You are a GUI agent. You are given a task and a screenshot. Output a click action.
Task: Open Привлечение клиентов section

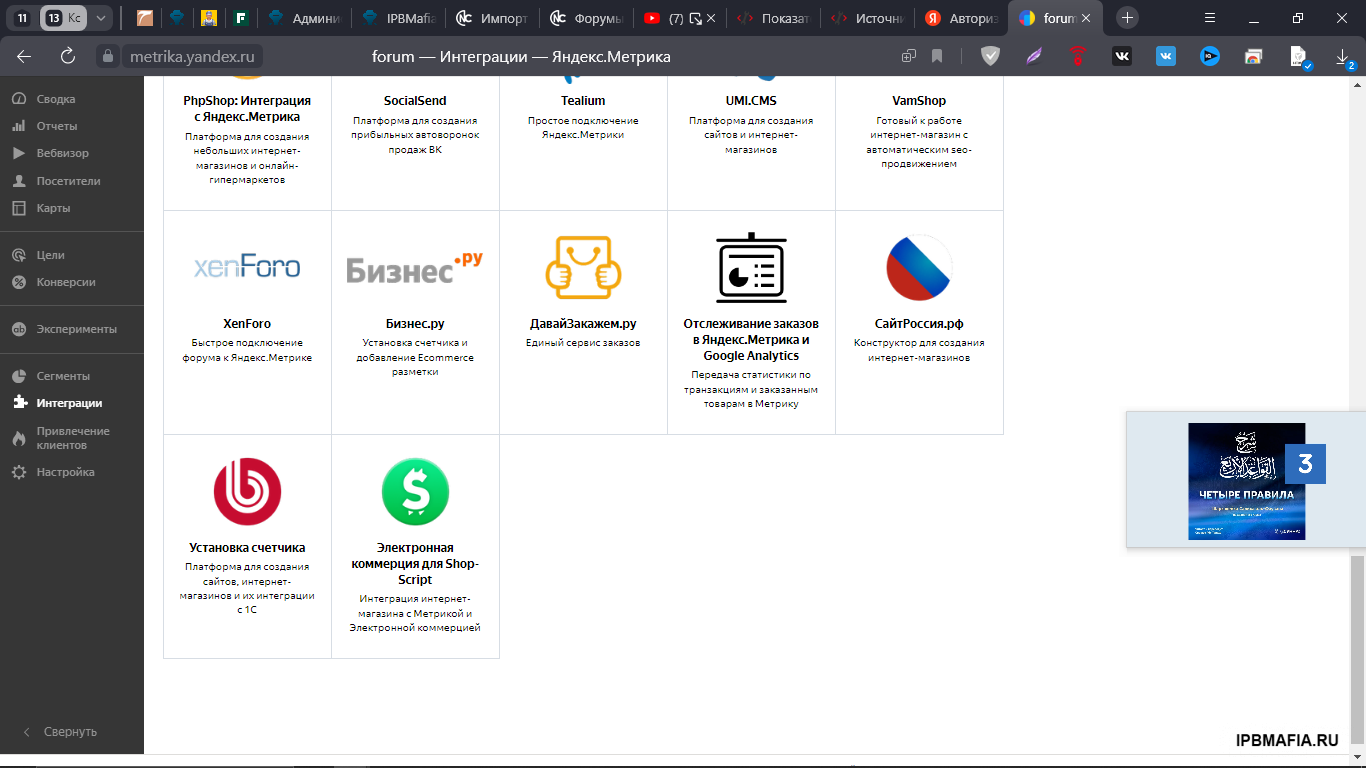(73, 438)
